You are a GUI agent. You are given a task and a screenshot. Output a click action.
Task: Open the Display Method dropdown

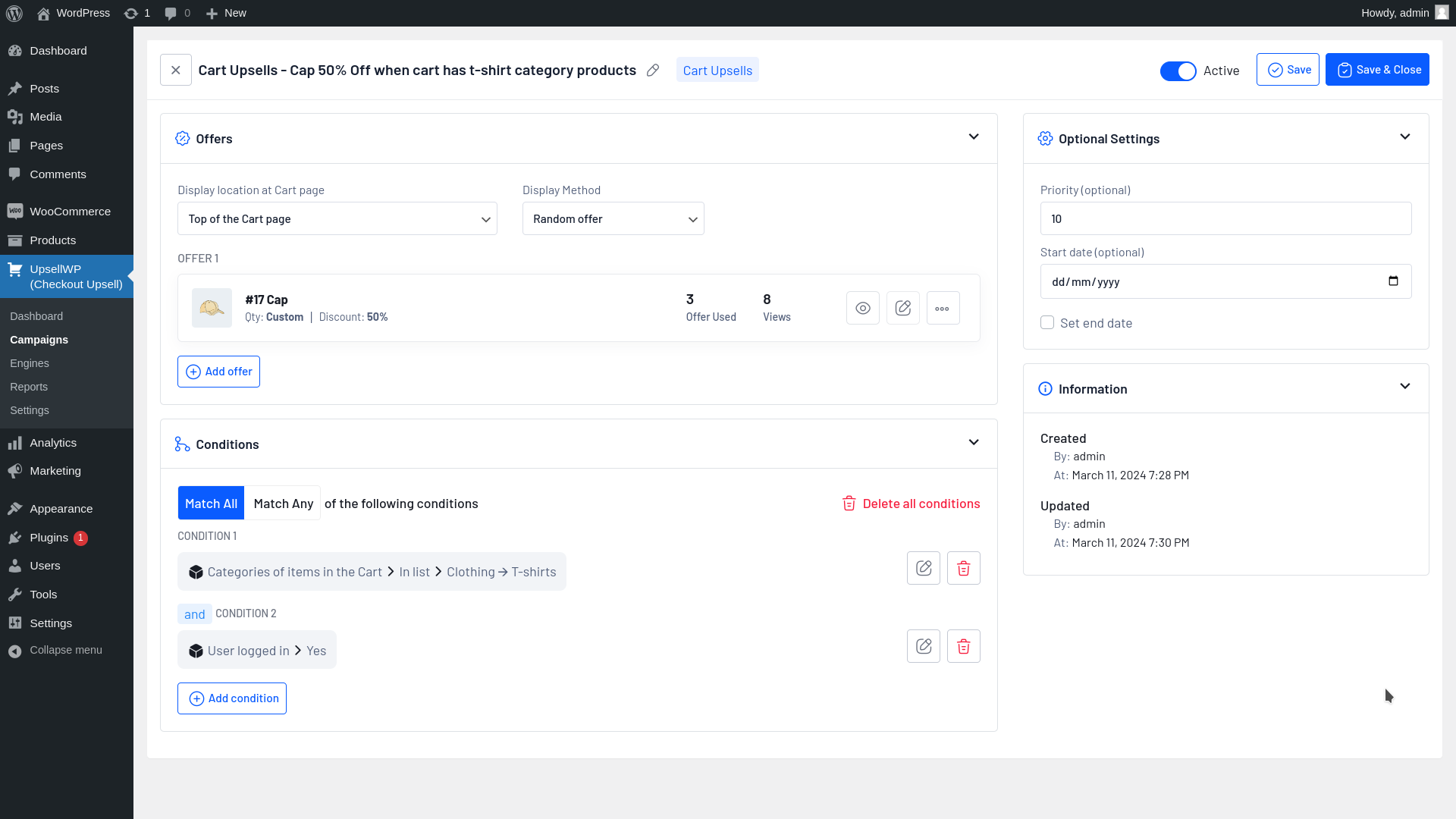[613, 218]
